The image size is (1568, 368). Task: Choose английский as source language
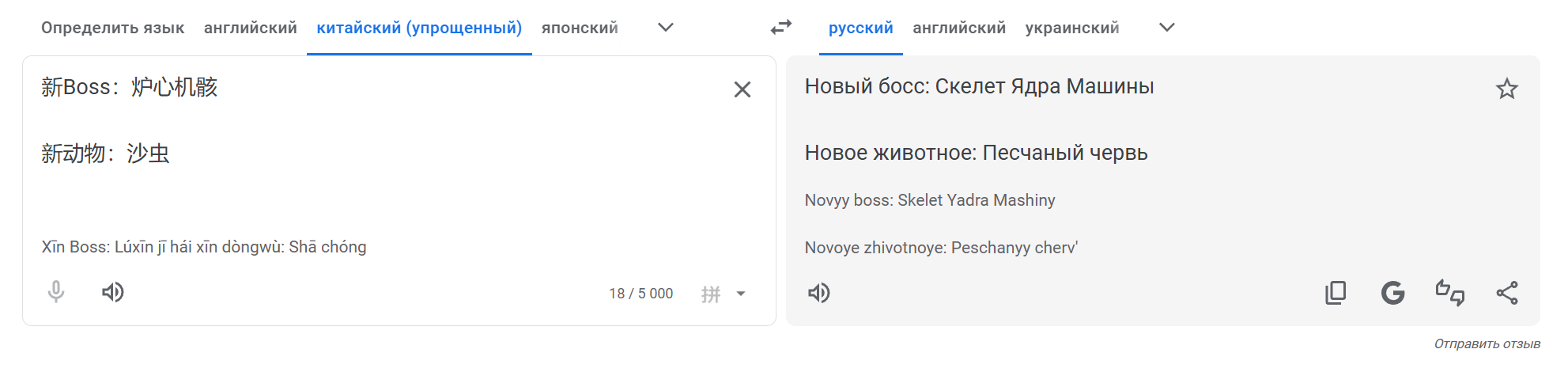pos(251,28)
